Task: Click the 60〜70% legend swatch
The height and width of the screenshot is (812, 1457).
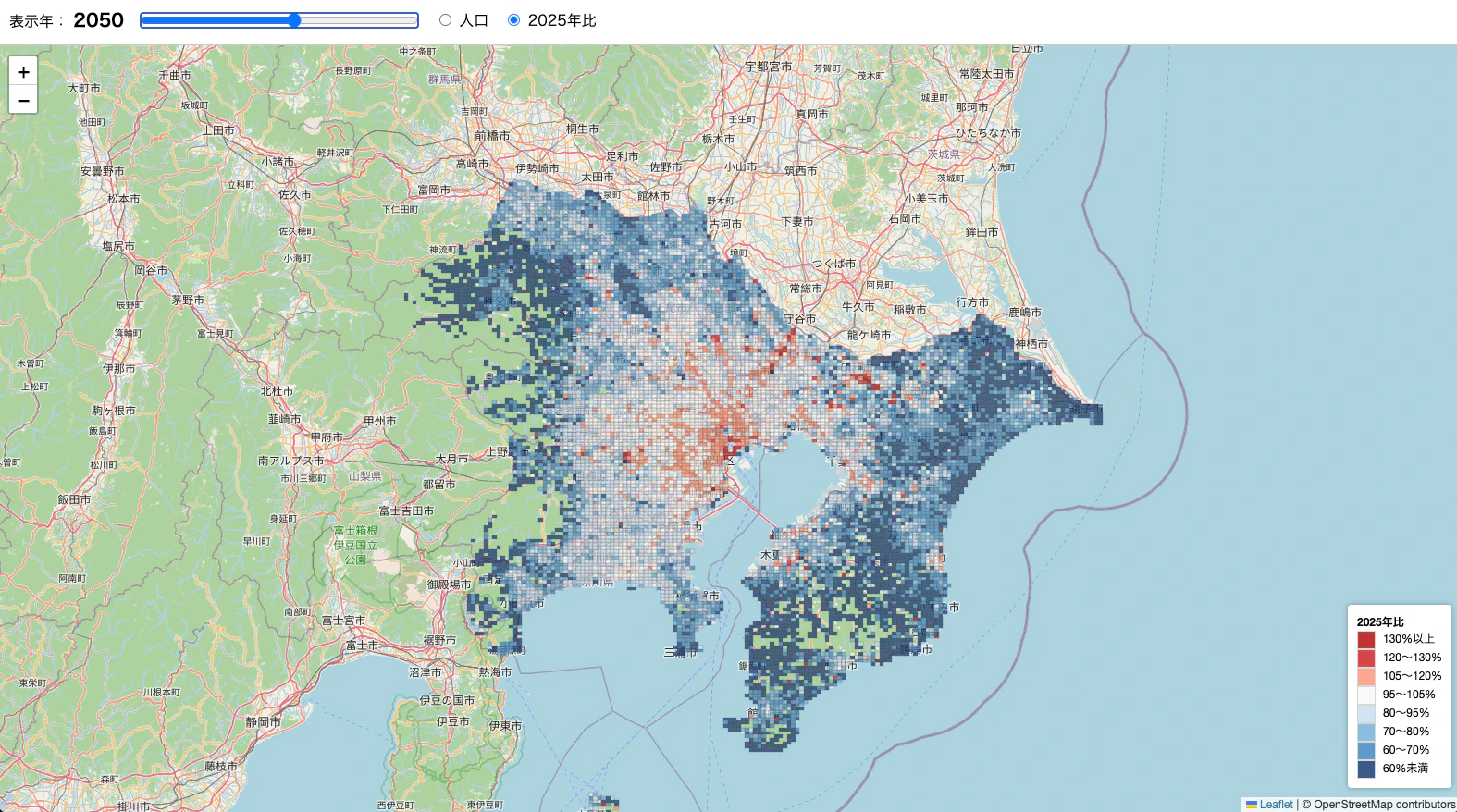Action: (1366, 750)
